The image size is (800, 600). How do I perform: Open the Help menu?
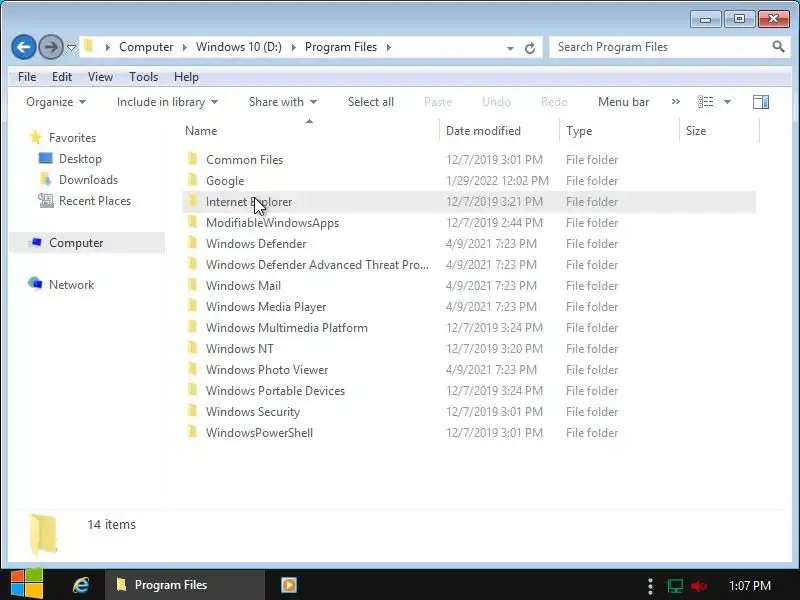[186, 77]
